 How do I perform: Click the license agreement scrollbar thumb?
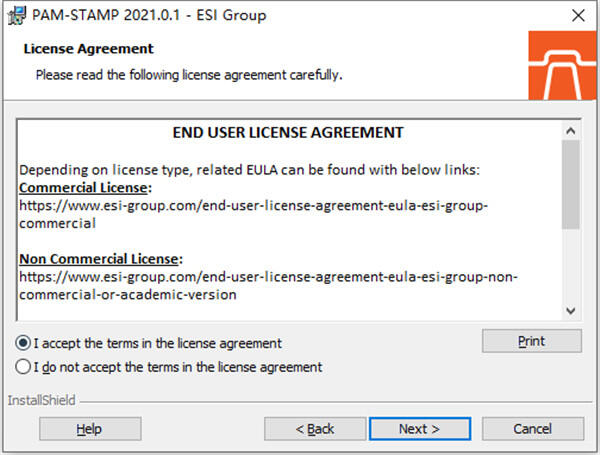click(x=571, y=184)
